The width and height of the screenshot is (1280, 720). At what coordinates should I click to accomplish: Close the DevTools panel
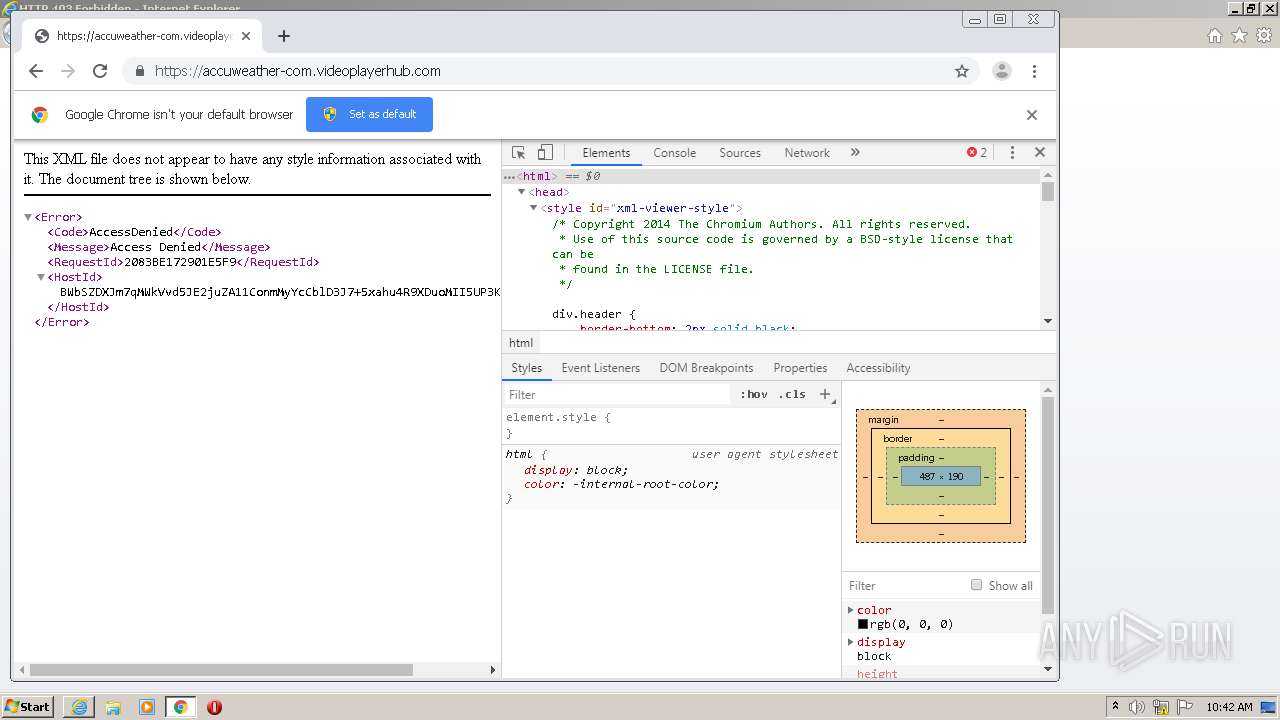click(1040, 153)
